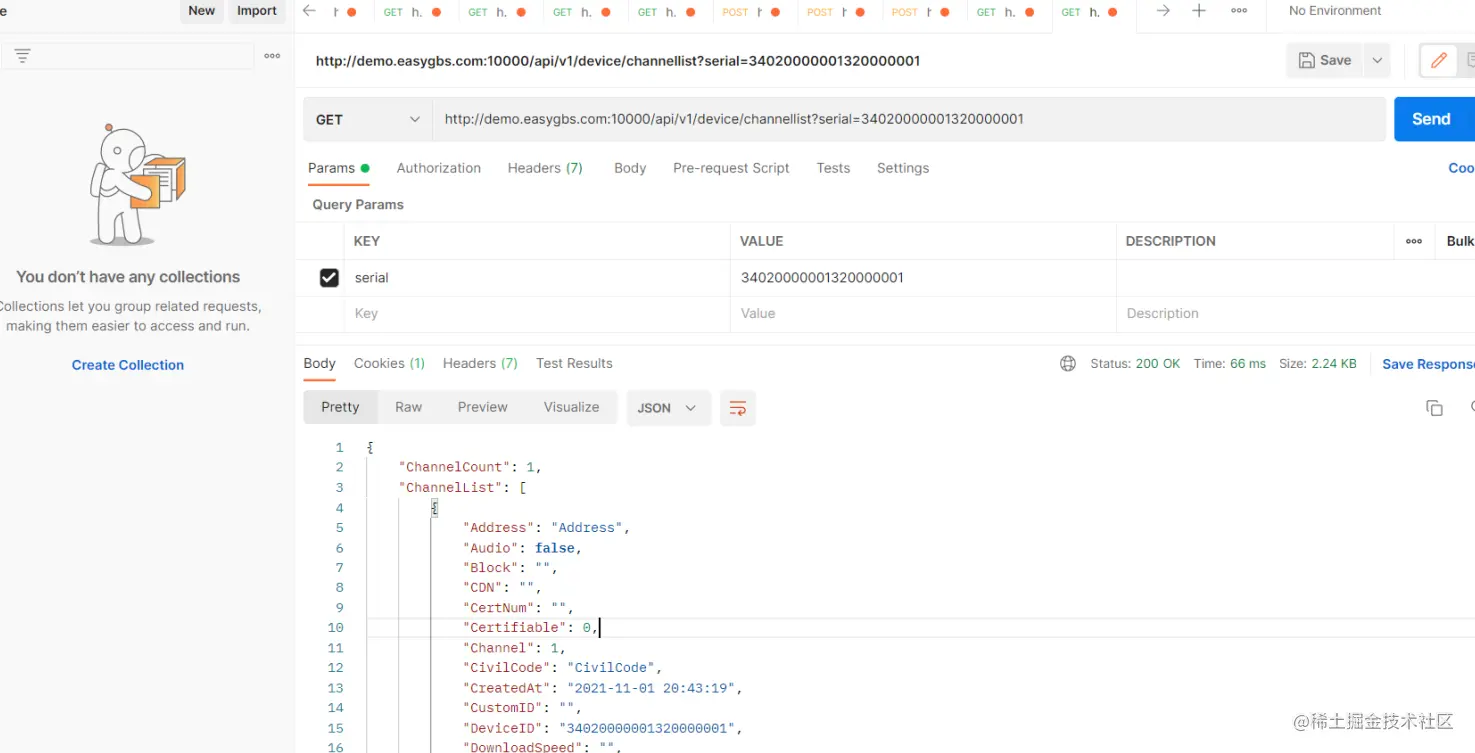The width and height of the screenshot is (1475, 753).
Task: Click the Size: 2.24 KB text
Action: click(x=1318, y=364)
